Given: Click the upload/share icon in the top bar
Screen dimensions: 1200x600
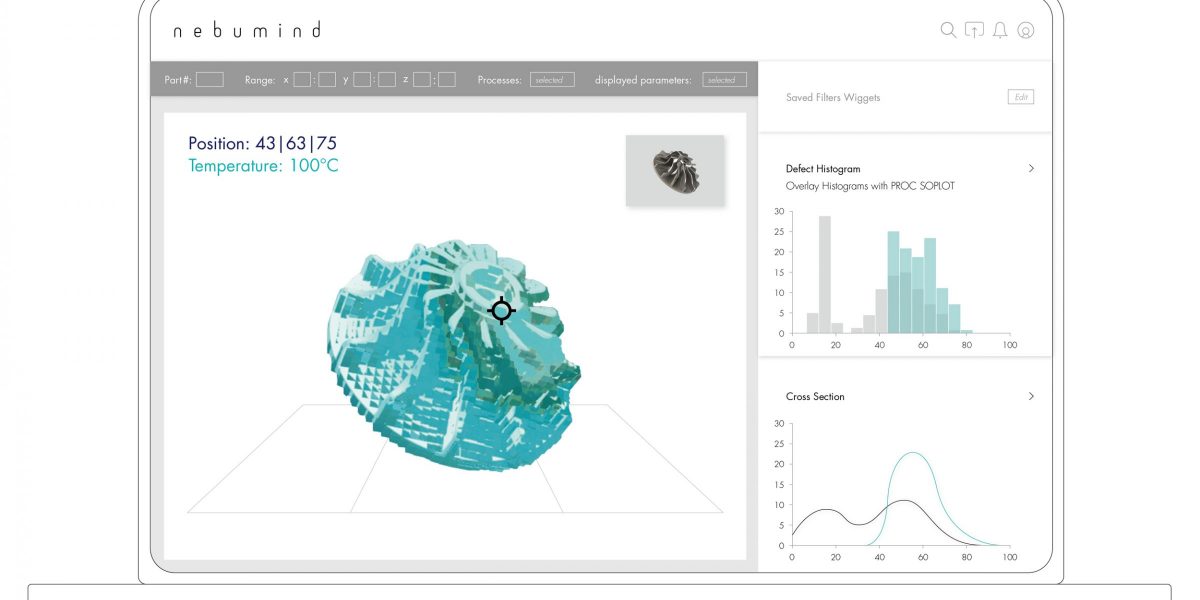Looking at the screenshot, I should point(975,30).
